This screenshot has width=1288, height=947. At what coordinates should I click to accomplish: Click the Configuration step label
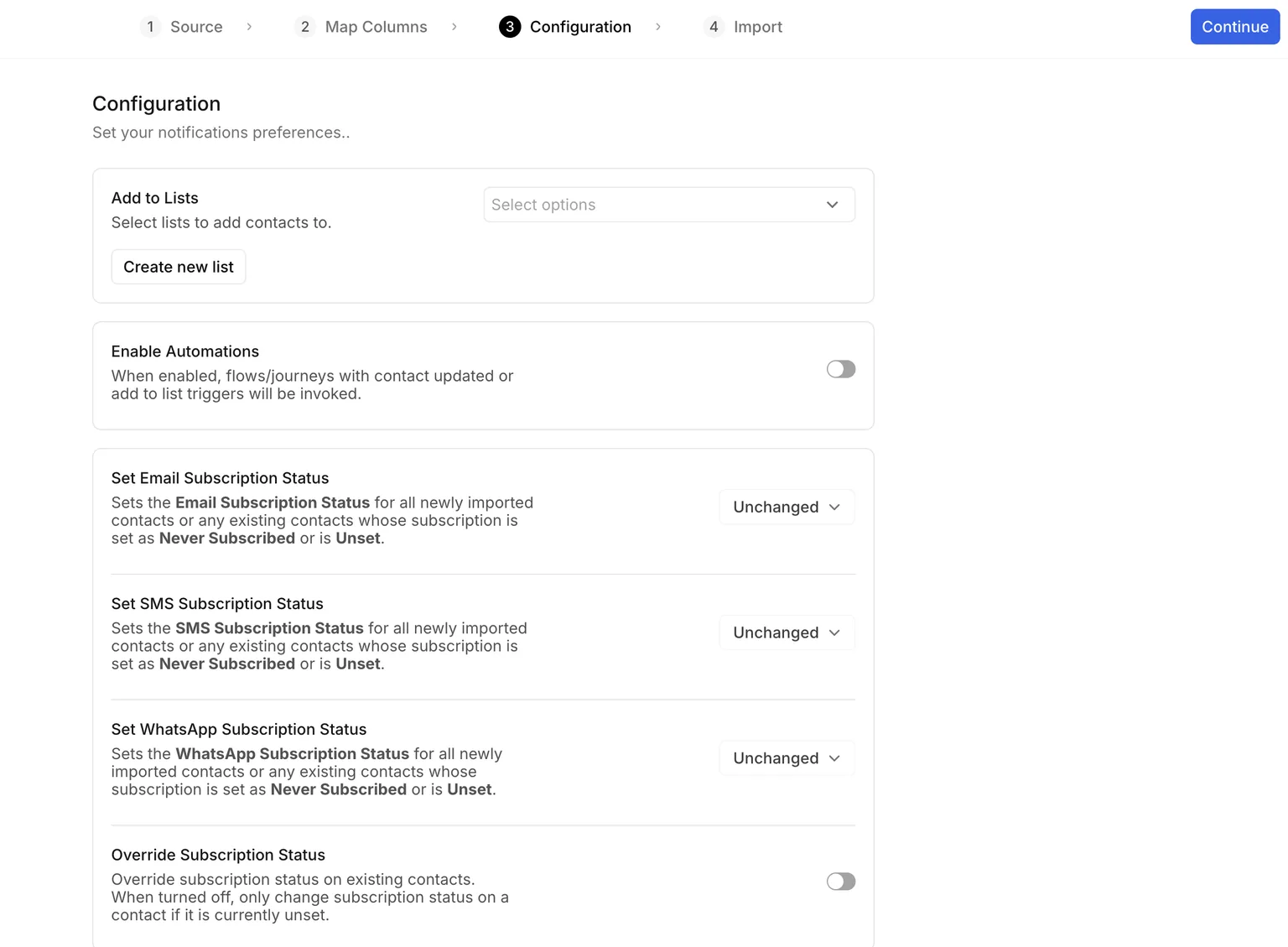click(x=580, y=27)
